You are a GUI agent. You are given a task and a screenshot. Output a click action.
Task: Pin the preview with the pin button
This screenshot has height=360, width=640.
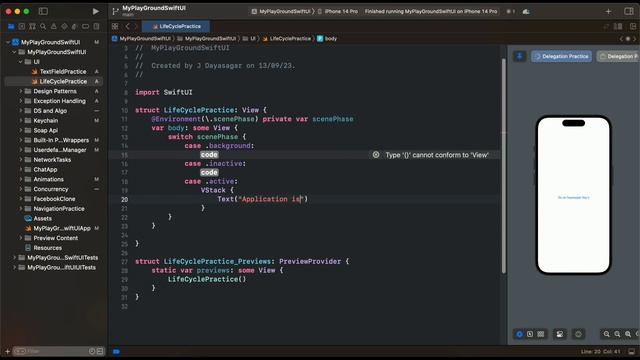[x=520, y=56]
